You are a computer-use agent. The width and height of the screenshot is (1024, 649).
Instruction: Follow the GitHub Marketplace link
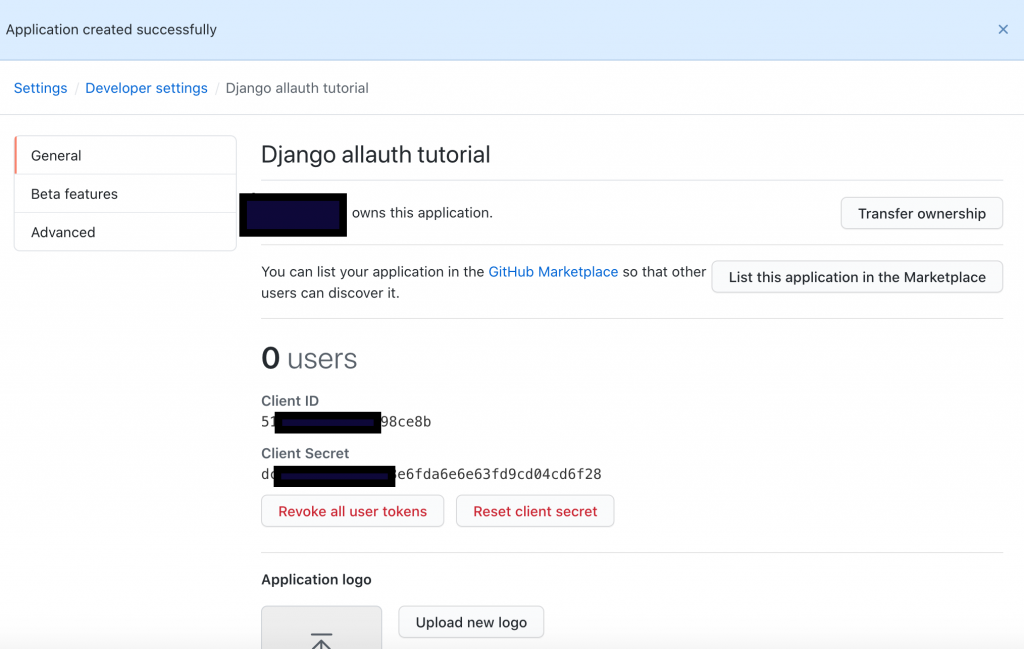(x=553, y=272)
